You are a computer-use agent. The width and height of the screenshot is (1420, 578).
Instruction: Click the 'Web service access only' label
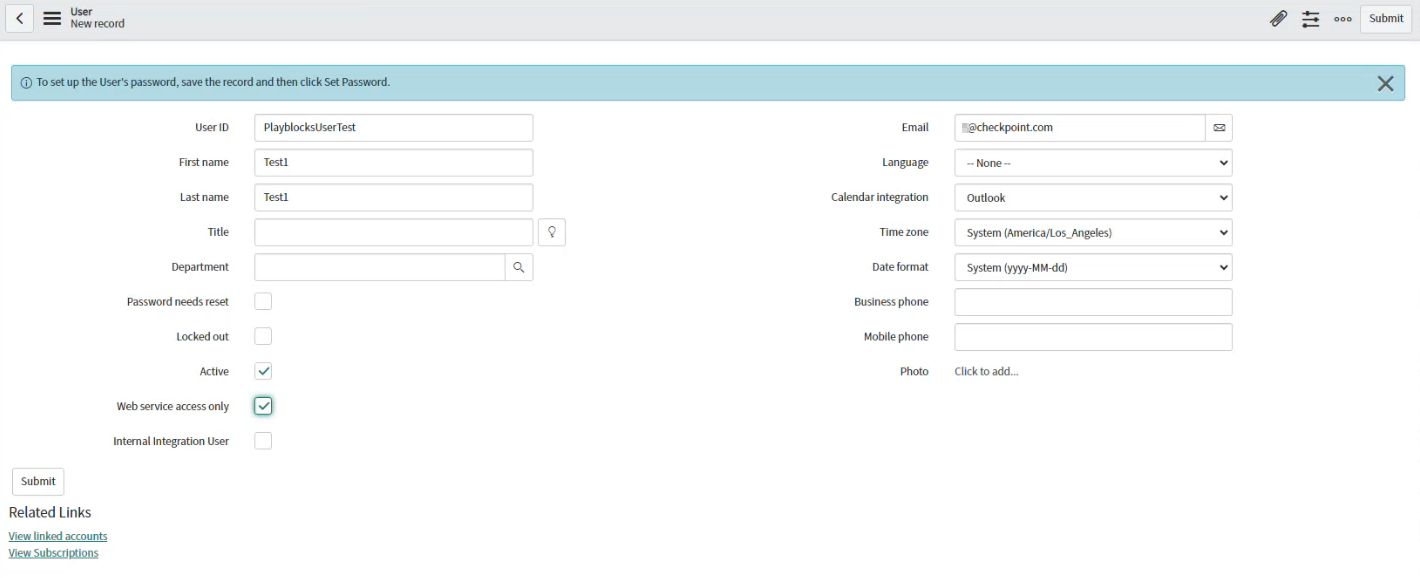point(173,406)
